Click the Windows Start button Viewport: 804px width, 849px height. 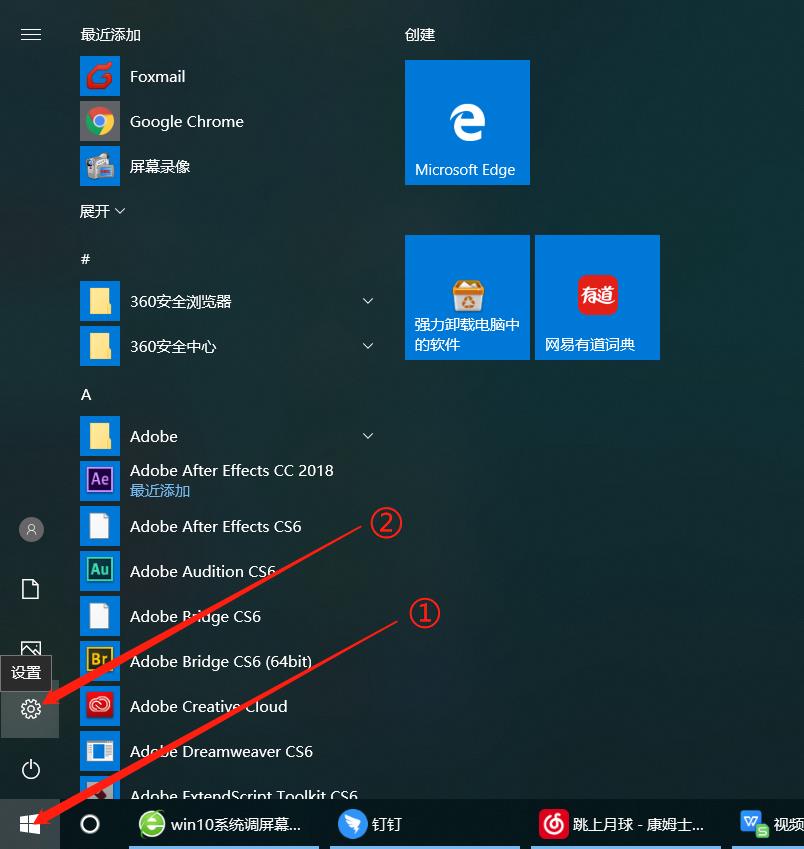[x=29, y=823]
